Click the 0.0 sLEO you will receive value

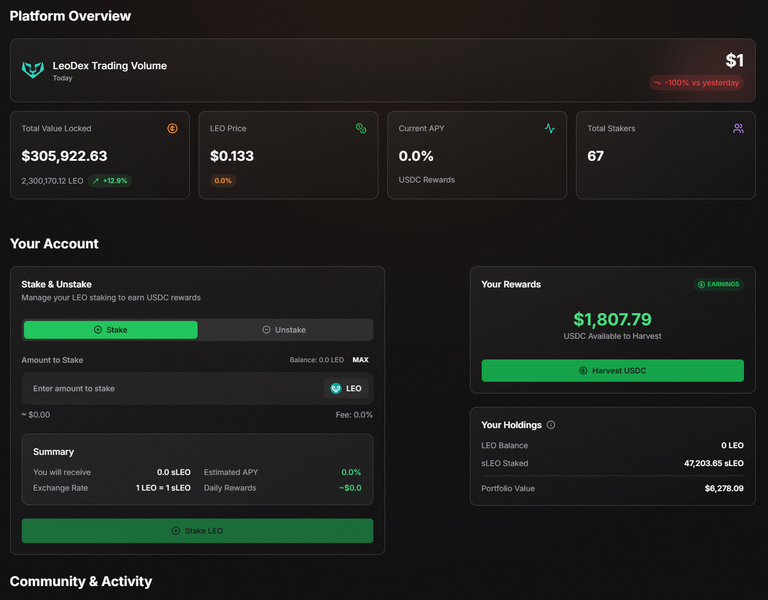tap(173, 472)
